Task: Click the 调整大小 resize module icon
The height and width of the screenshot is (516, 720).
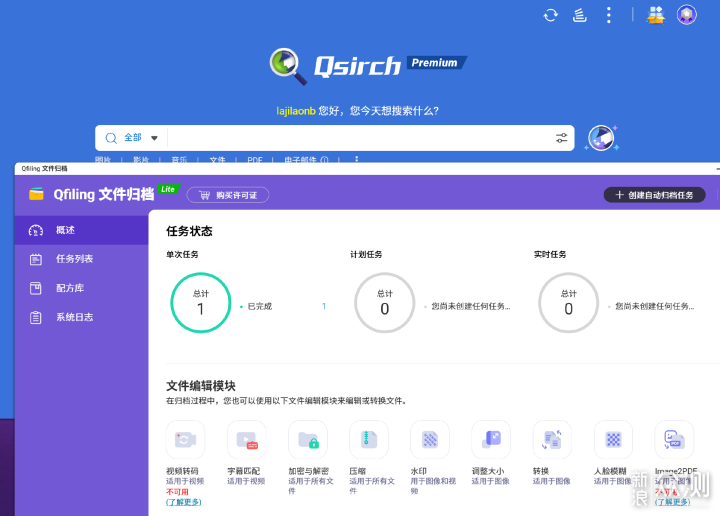Action: click(x=491, y=439)
